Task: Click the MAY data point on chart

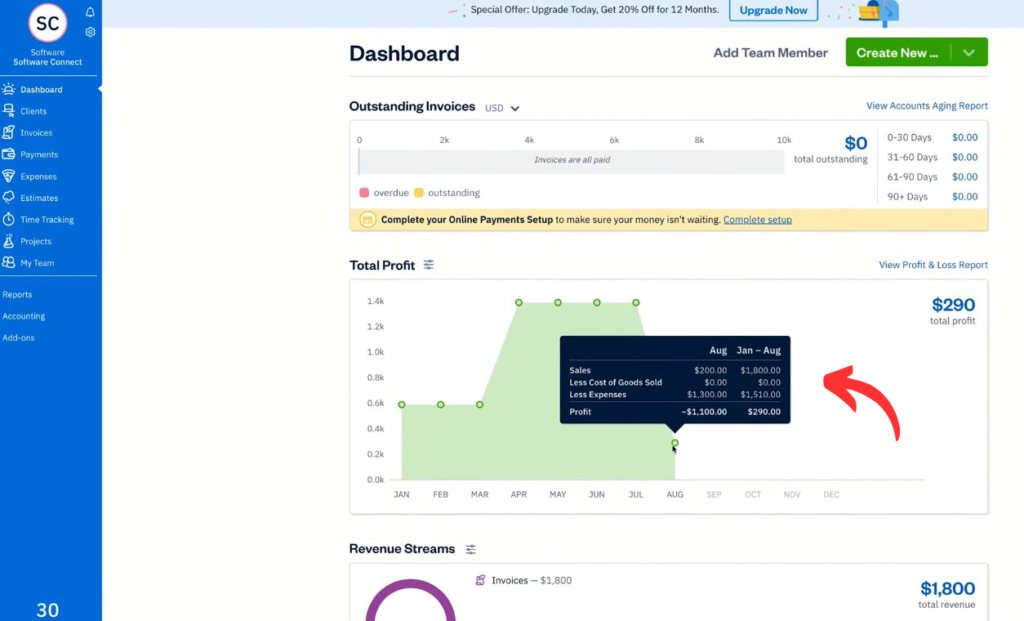Action: tap(558, 302)
